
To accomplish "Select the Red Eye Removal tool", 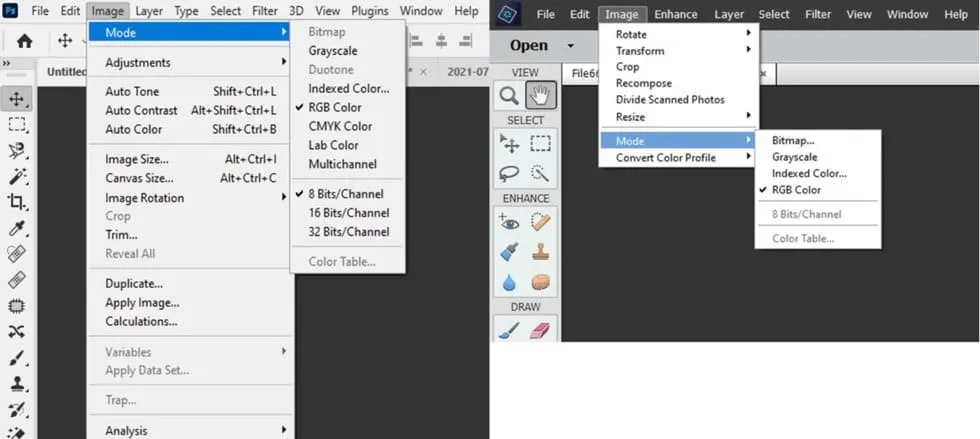I will (509, 222).
